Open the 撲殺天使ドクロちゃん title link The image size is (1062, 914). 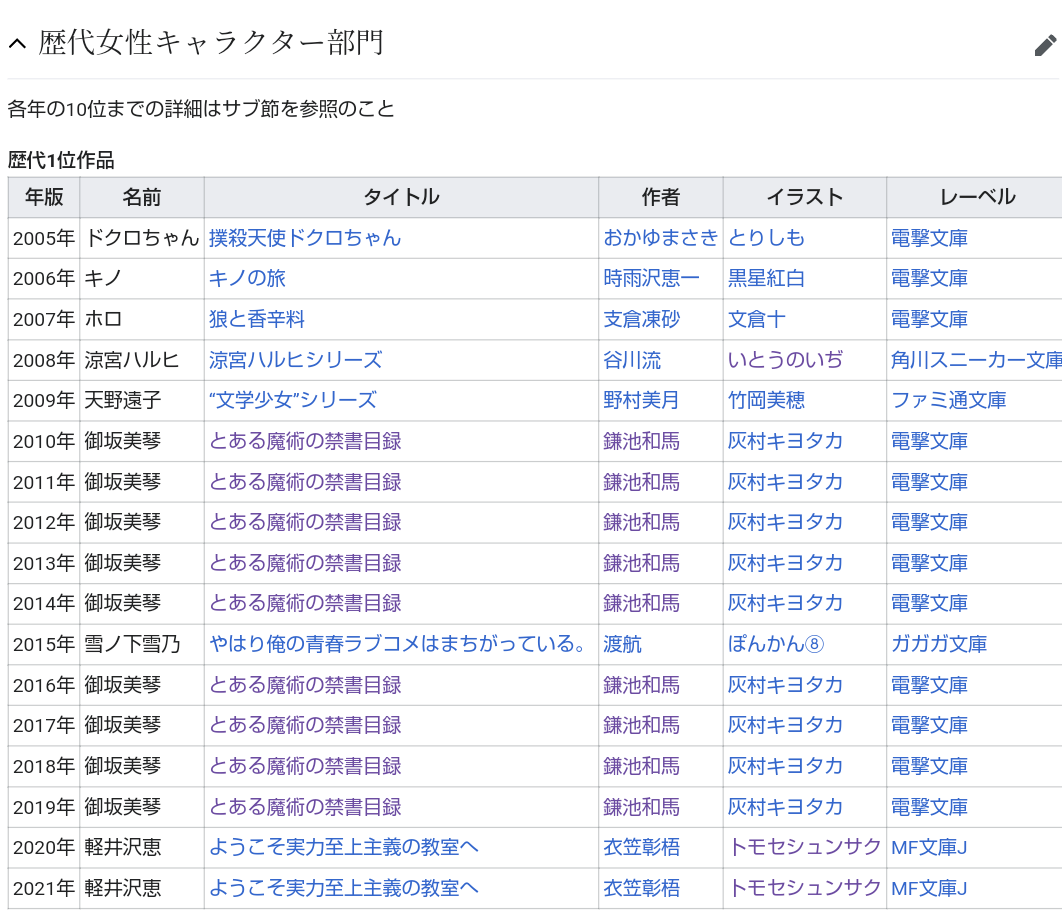304,238
